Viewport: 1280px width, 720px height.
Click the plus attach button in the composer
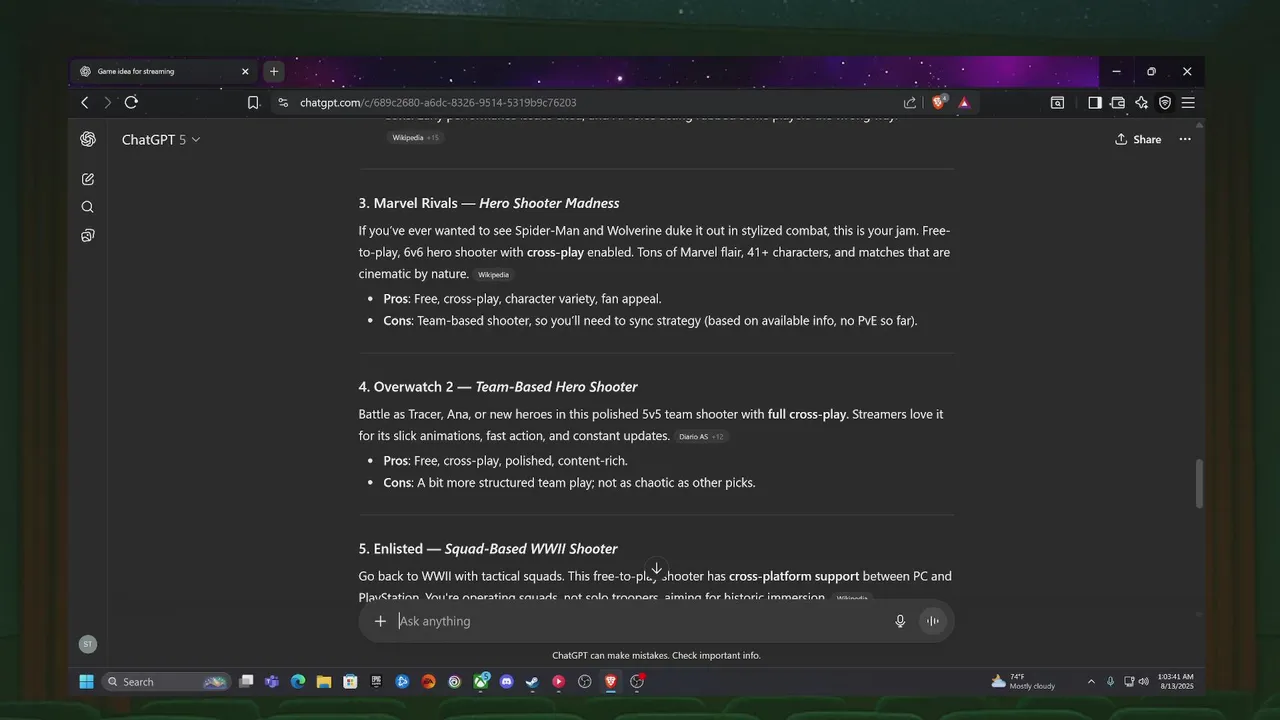click(380, 621)
